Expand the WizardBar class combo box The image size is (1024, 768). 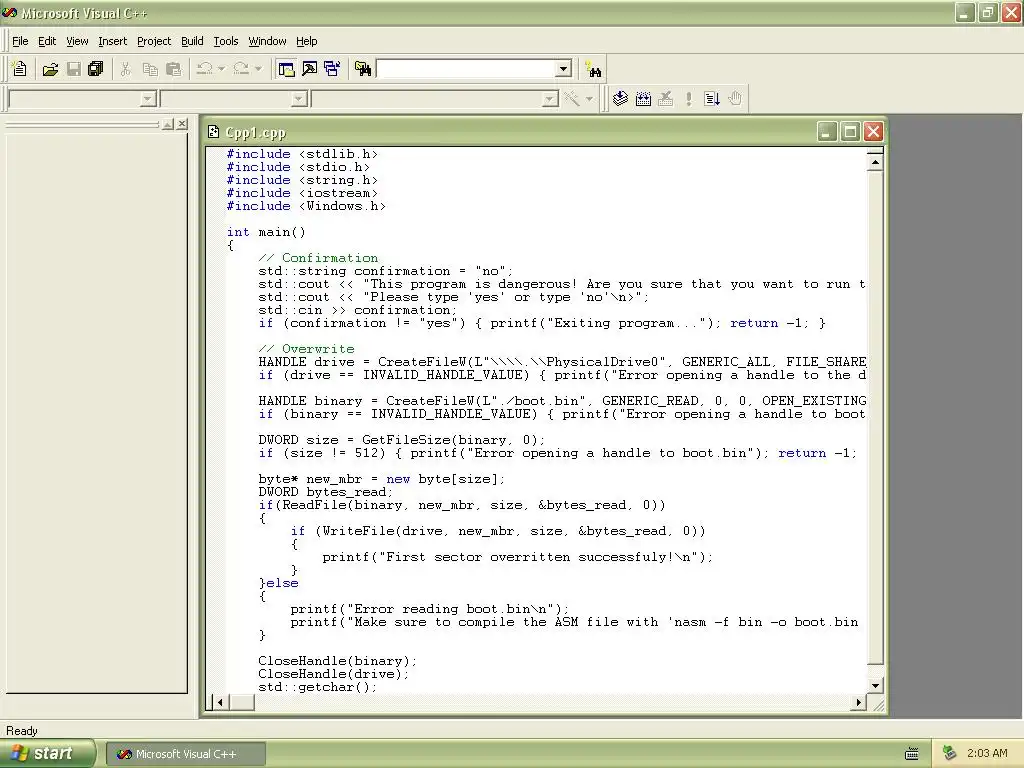coord(148,99)
